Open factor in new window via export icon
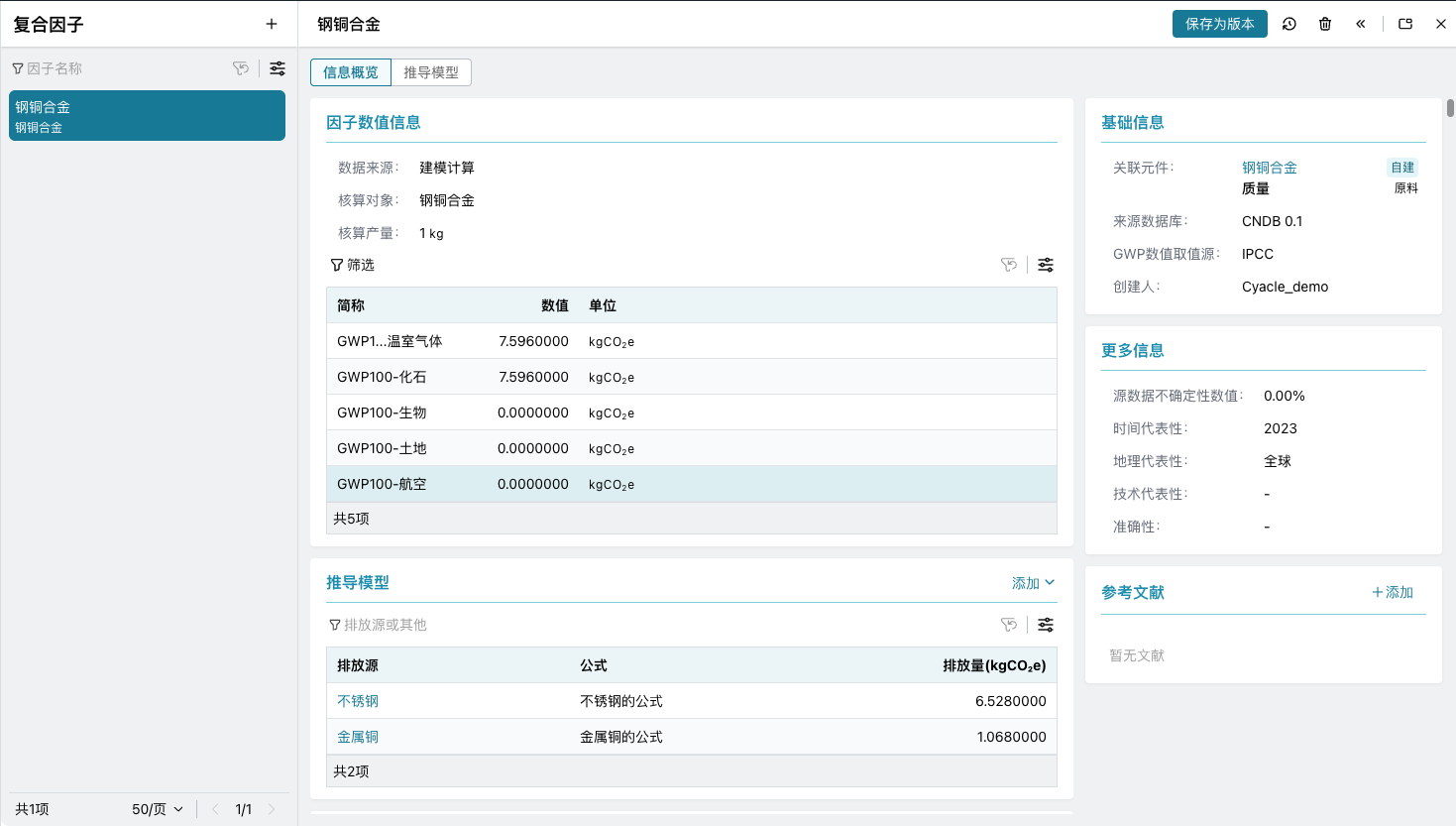 1404,24
